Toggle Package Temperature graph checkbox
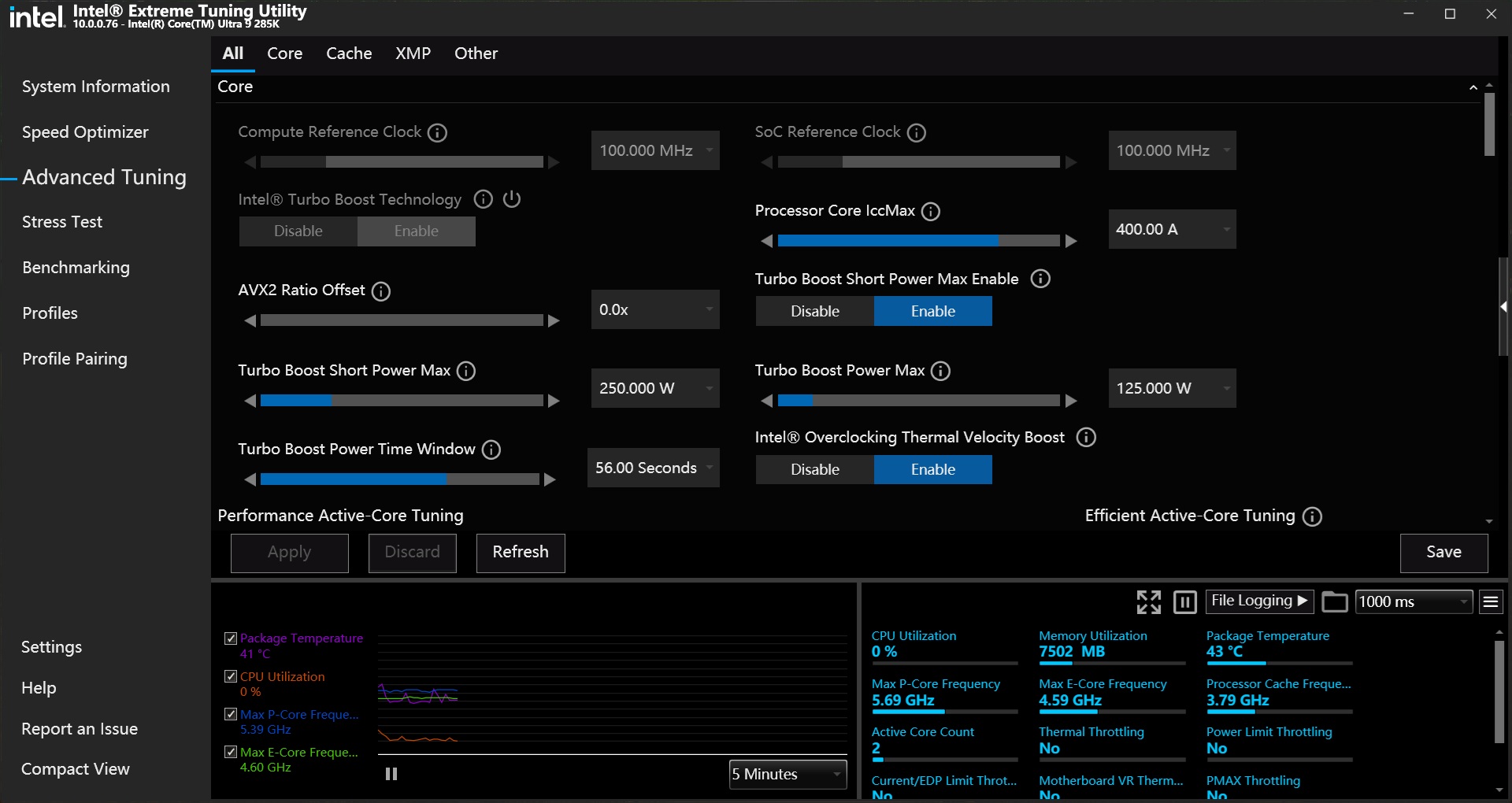 (231, 638)
